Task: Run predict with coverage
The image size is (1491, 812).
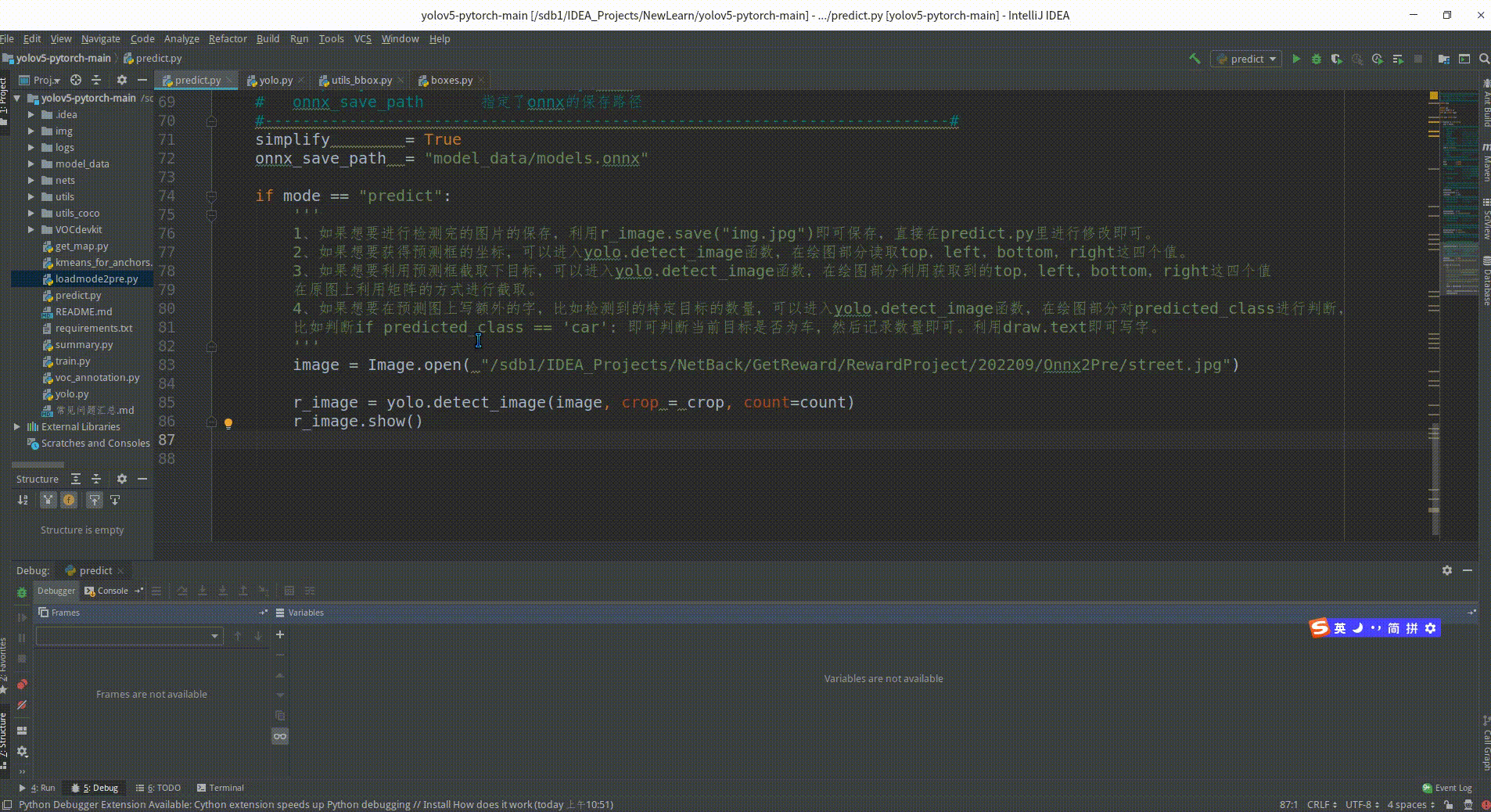Action: tap(1337, 59)
